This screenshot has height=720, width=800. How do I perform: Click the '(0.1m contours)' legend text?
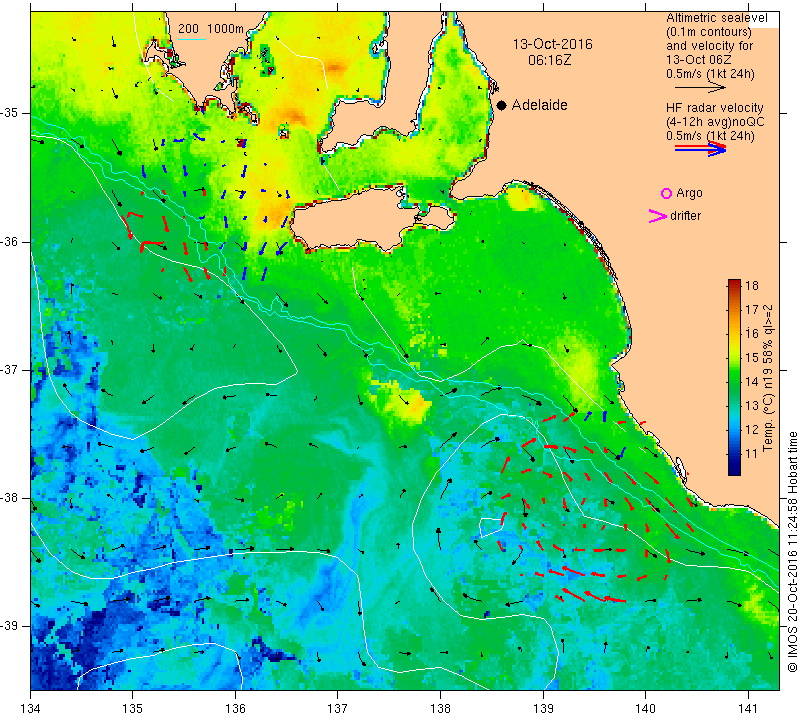point(708,32)
